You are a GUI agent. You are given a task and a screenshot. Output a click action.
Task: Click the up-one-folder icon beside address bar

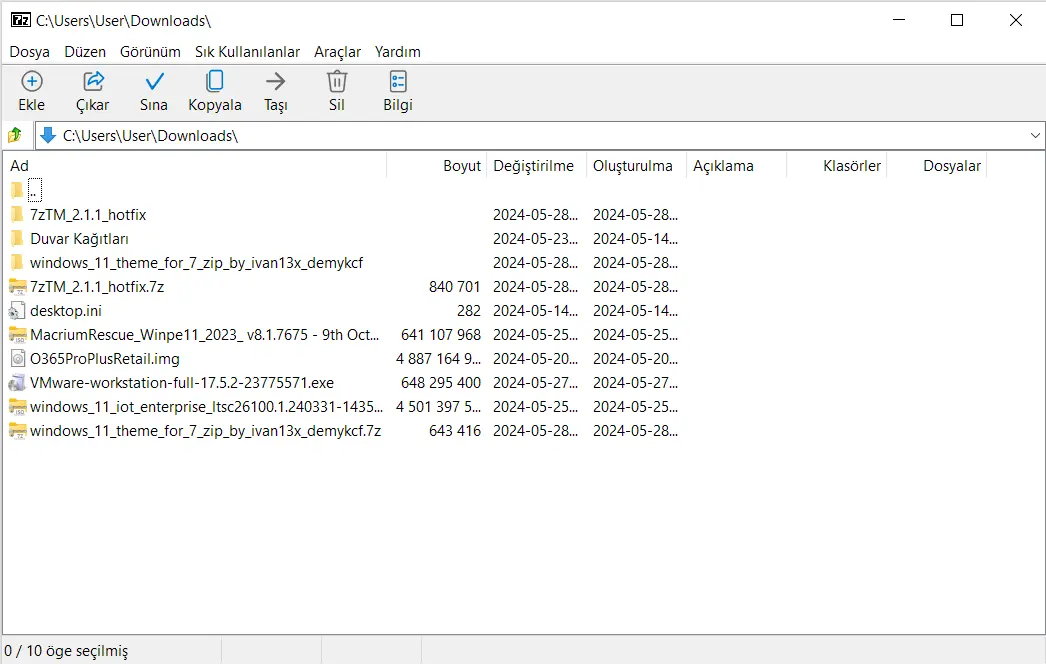point(15,135)
